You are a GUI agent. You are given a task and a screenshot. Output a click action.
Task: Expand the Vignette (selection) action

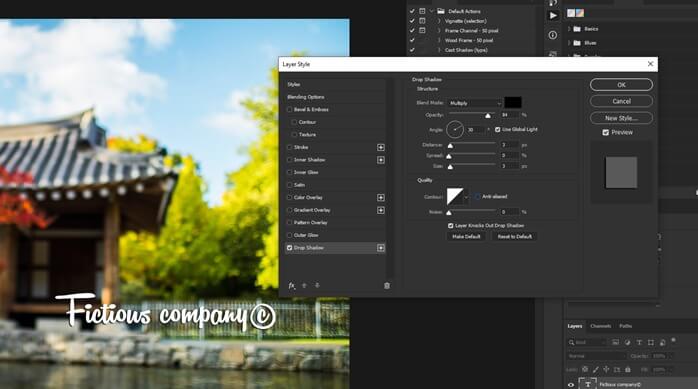(439, 21)
